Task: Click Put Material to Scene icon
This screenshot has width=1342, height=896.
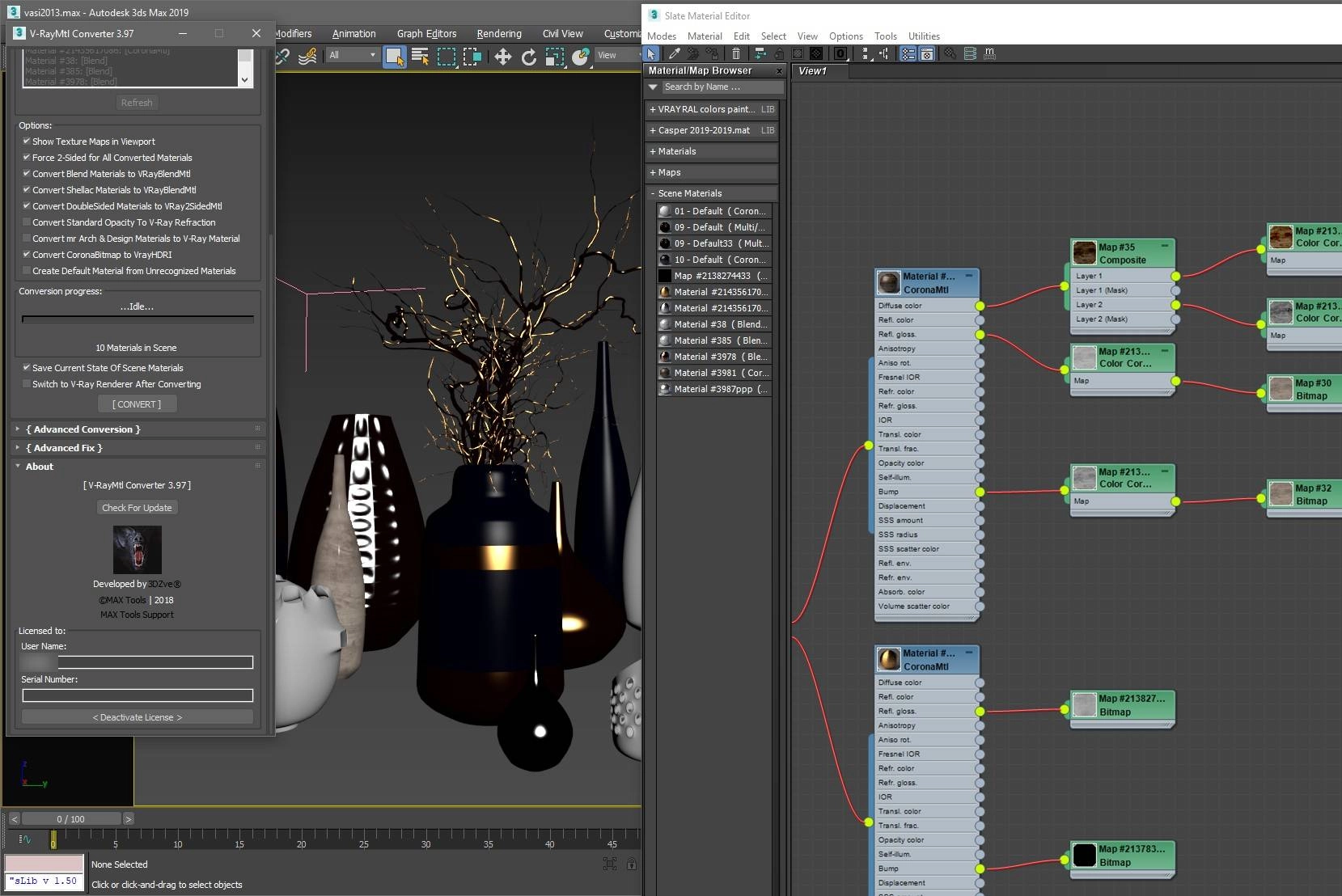Action: (693, 54)
